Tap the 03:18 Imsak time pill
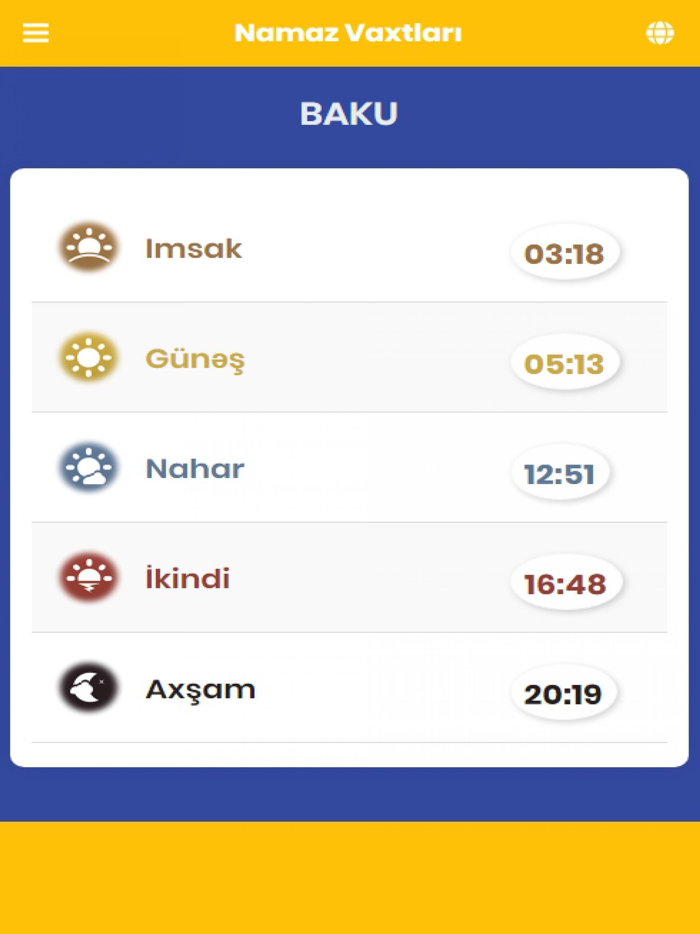 click(x=564, y=253)
